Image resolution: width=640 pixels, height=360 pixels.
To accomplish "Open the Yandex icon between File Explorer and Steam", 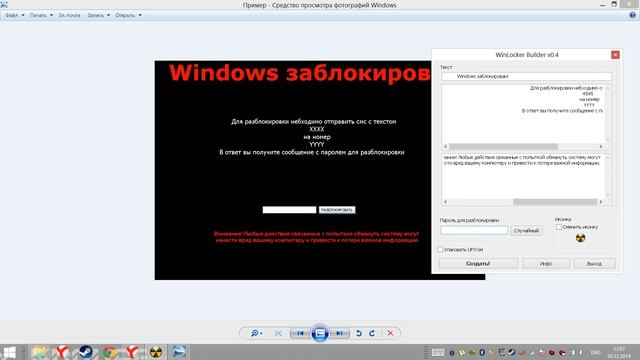I will [x=62, y=352].
